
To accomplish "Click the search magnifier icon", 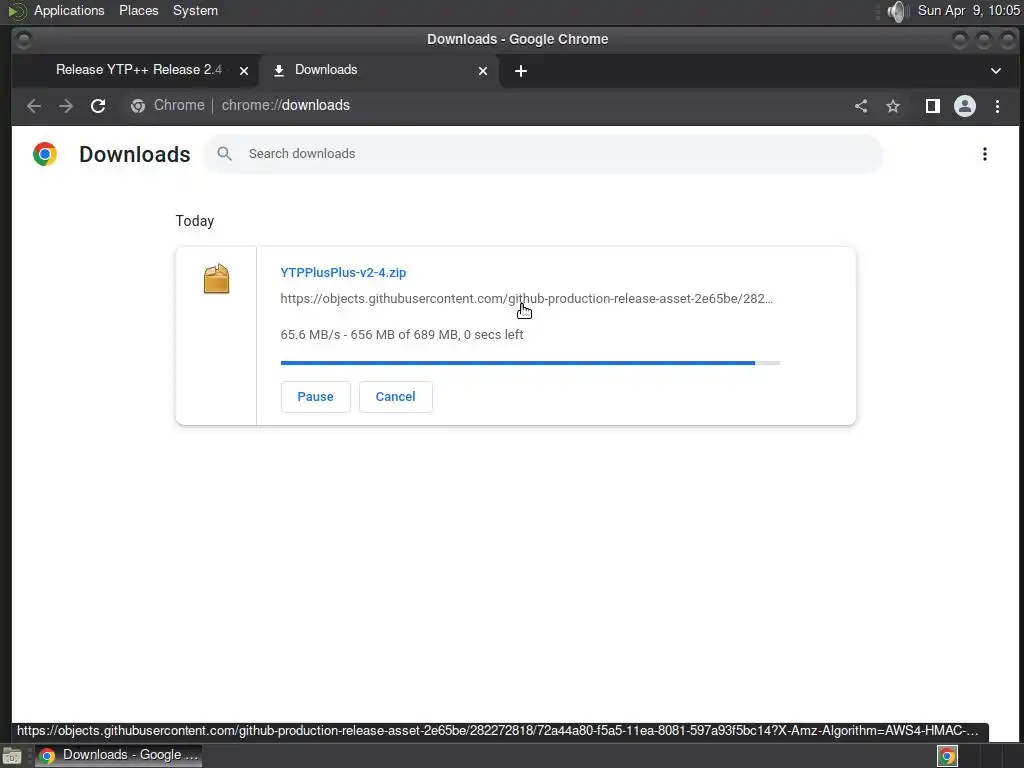I will pyautogui.click(x=225, y=153).
